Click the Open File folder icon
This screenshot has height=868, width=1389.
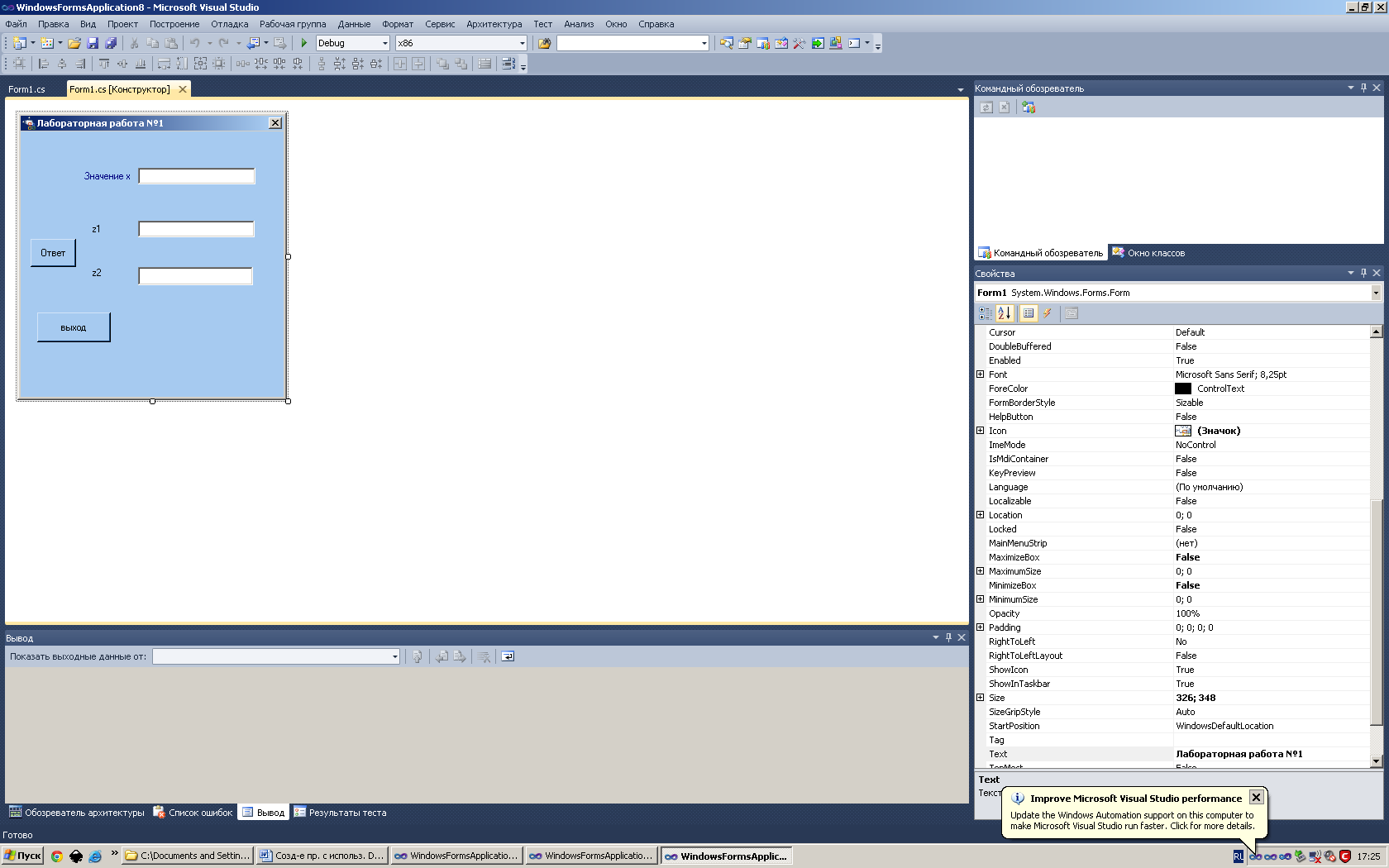(x=74, y=43)
